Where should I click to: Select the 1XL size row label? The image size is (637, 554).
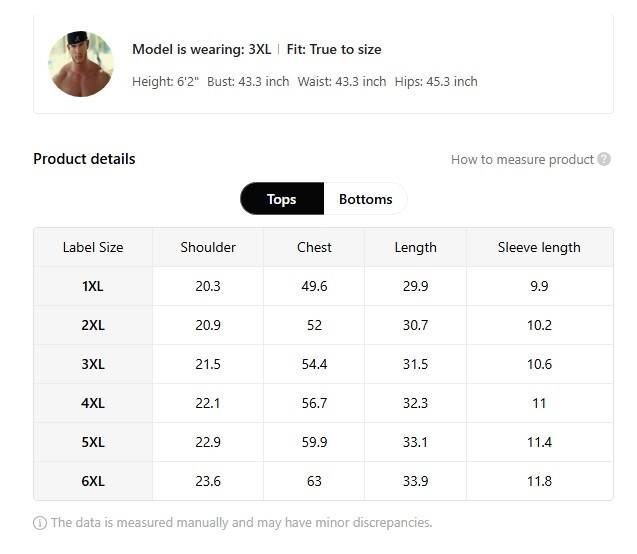(x=93, y=286)
